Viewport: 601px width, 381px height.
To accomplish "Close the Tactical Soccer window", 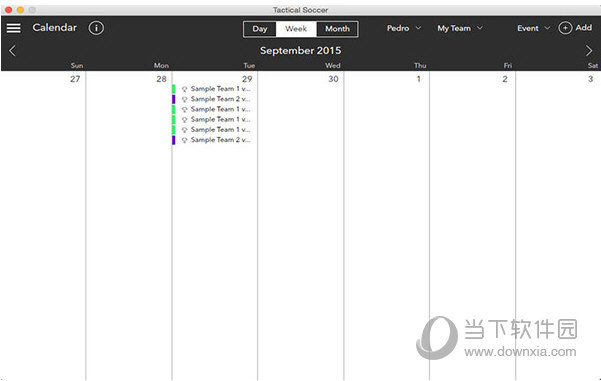I will (x=9, y=10).
